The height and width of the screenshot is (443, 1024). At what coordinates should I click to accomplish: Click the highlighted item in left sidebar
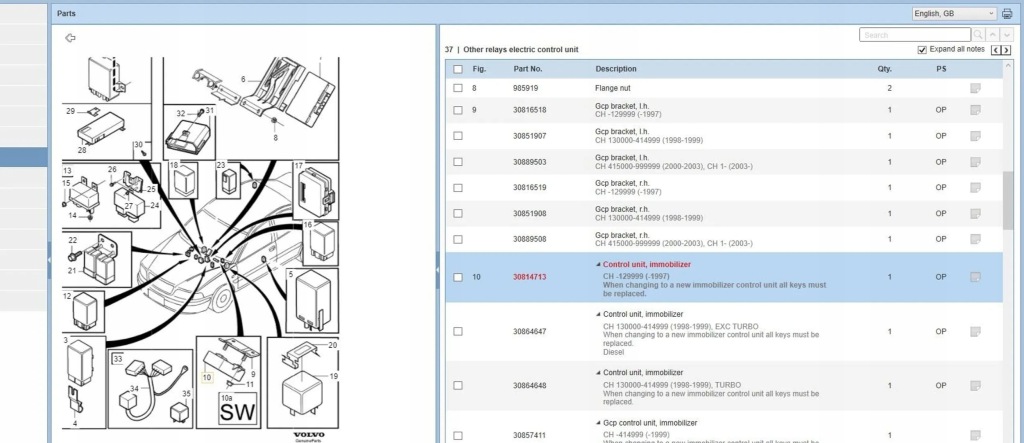click(24, 157)
